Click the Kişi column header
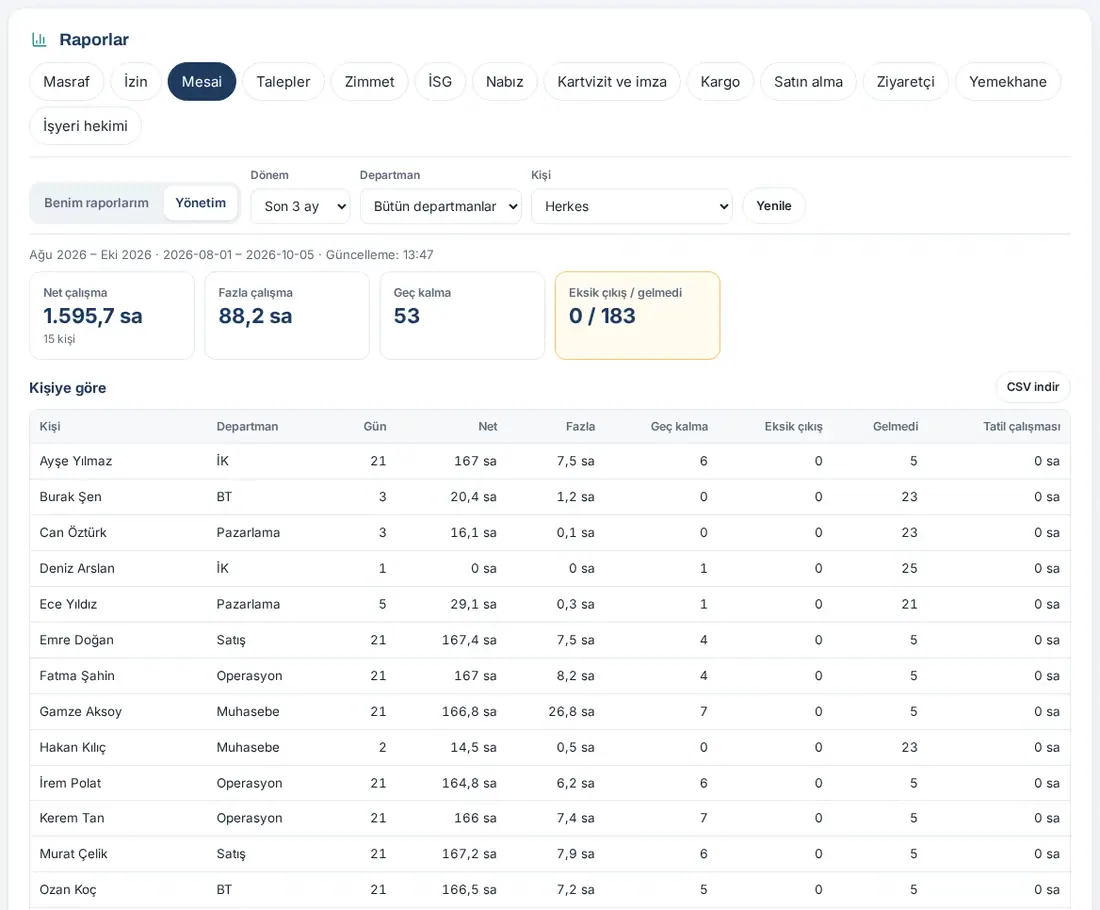The height and width of the screenshot is (910, 1100). point(50,427)
